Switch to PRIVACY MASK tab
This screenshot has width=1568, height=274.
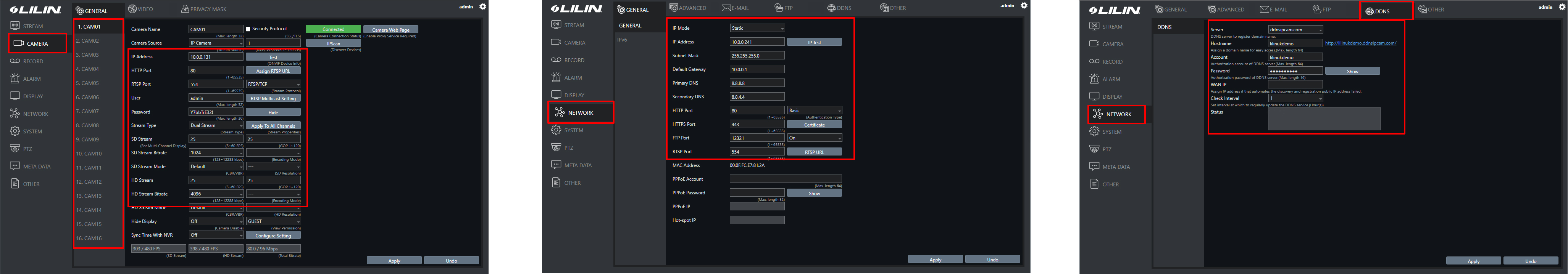click(204, 9)
